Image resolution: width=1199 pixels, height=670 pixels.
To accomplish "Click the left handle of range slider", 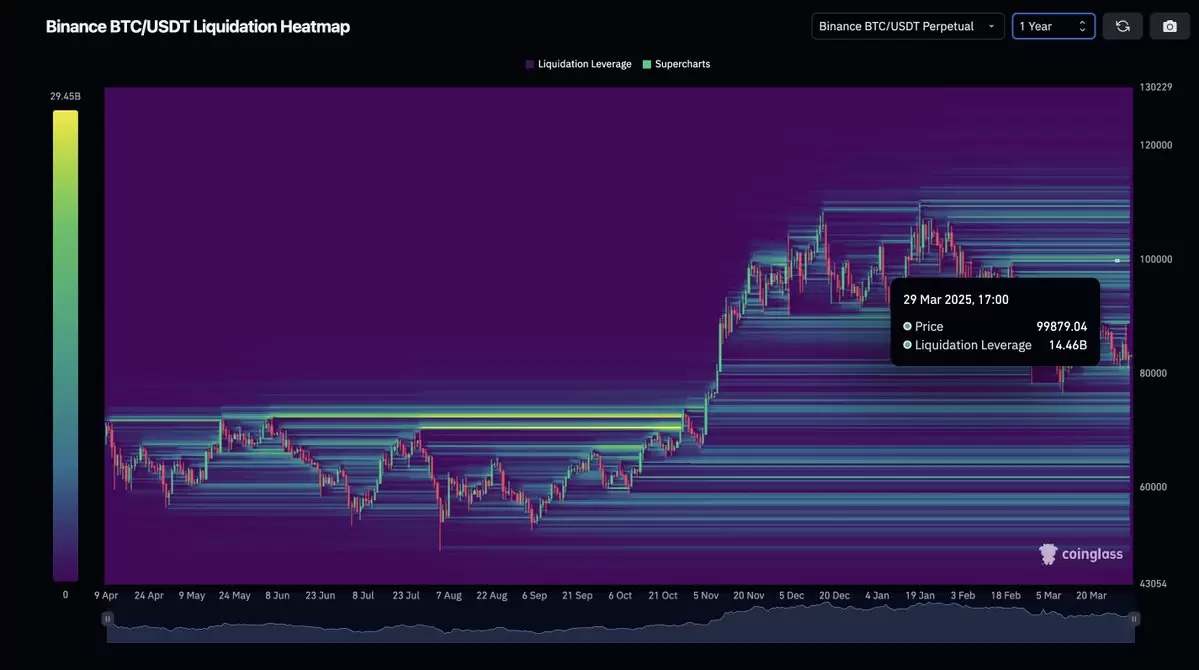I will (107, 619).
